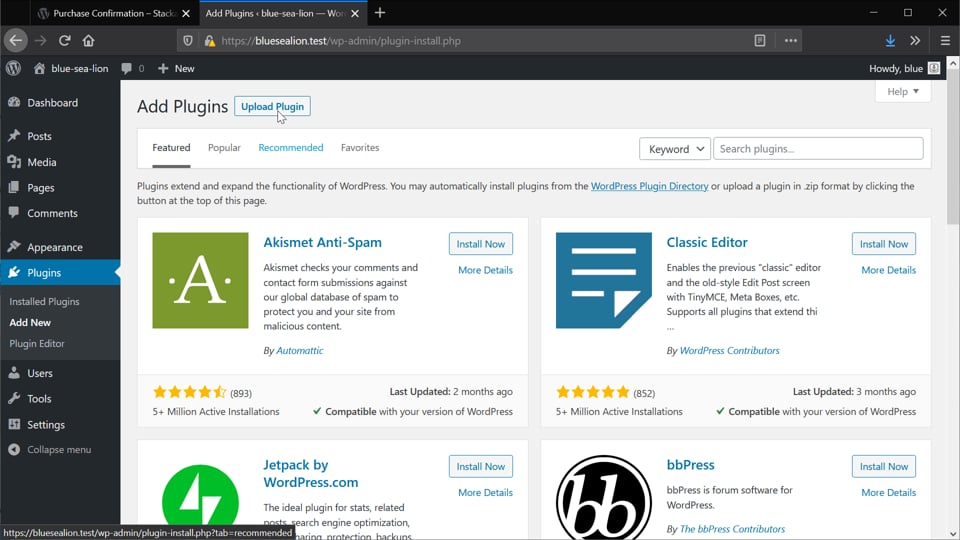The image size is (960, 540).
Task: Open the WordPress Contributors author link
Action: pyautogui.click(x=729, y=350)
